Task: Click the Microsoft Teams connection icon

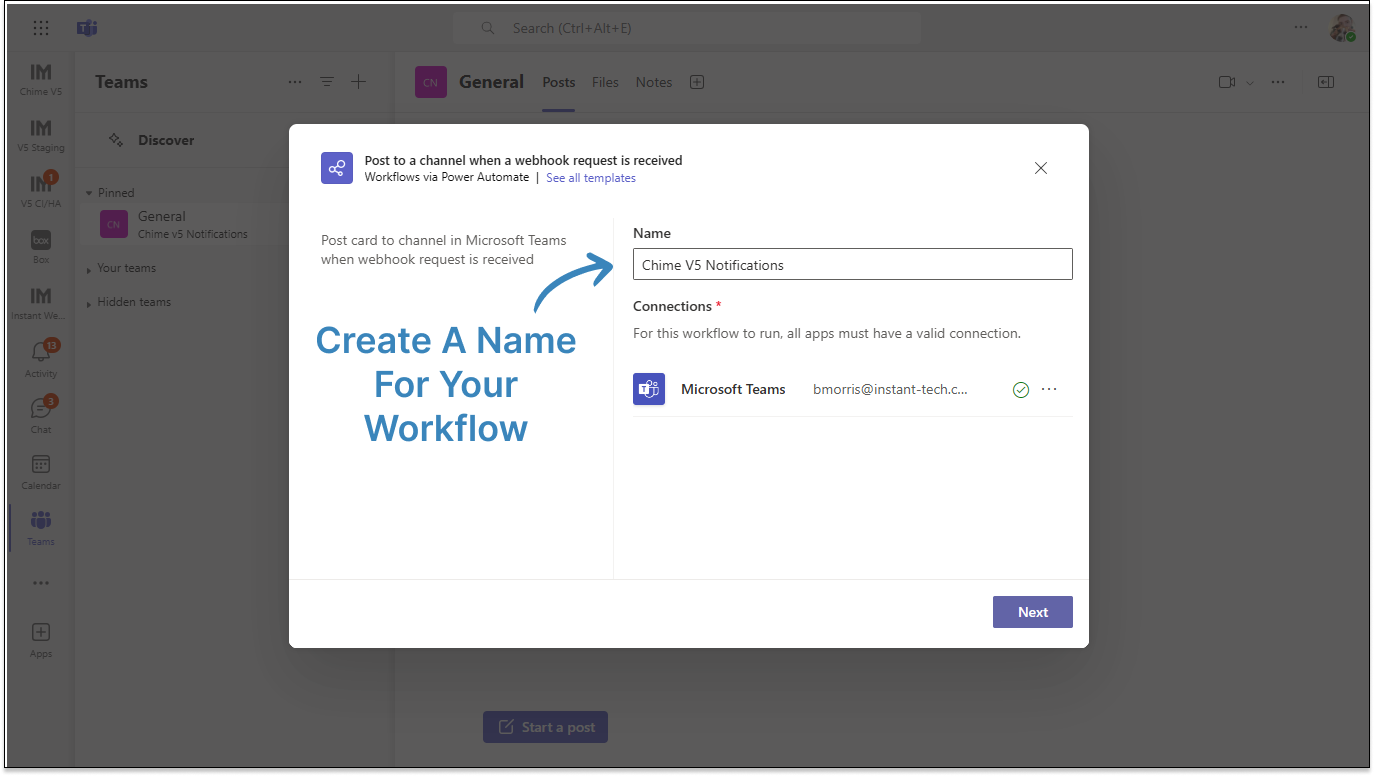Action: click(649, 389)
